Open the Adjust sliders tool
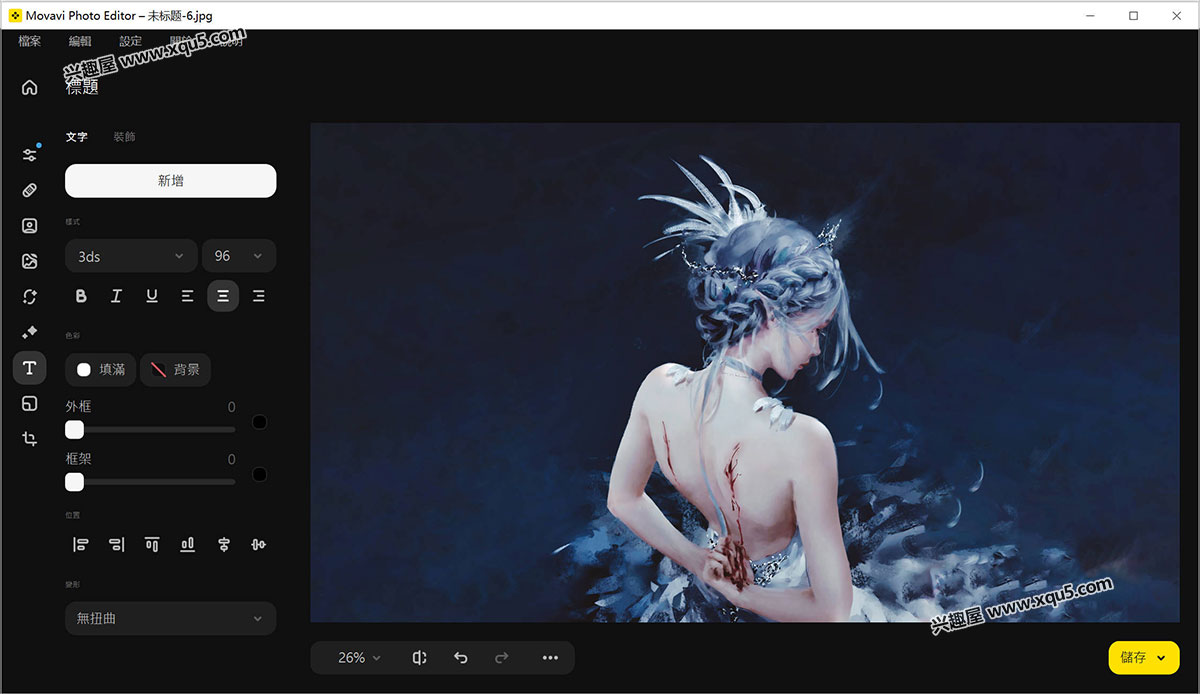 [30, 155]
